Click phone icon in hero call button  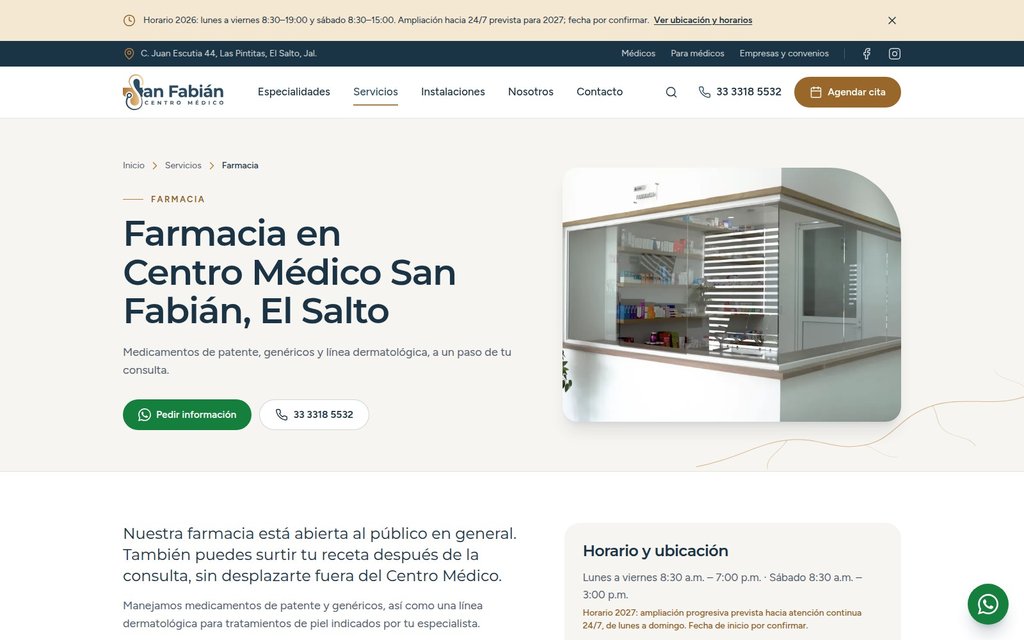pyautogui.click(x=281, y=415)
